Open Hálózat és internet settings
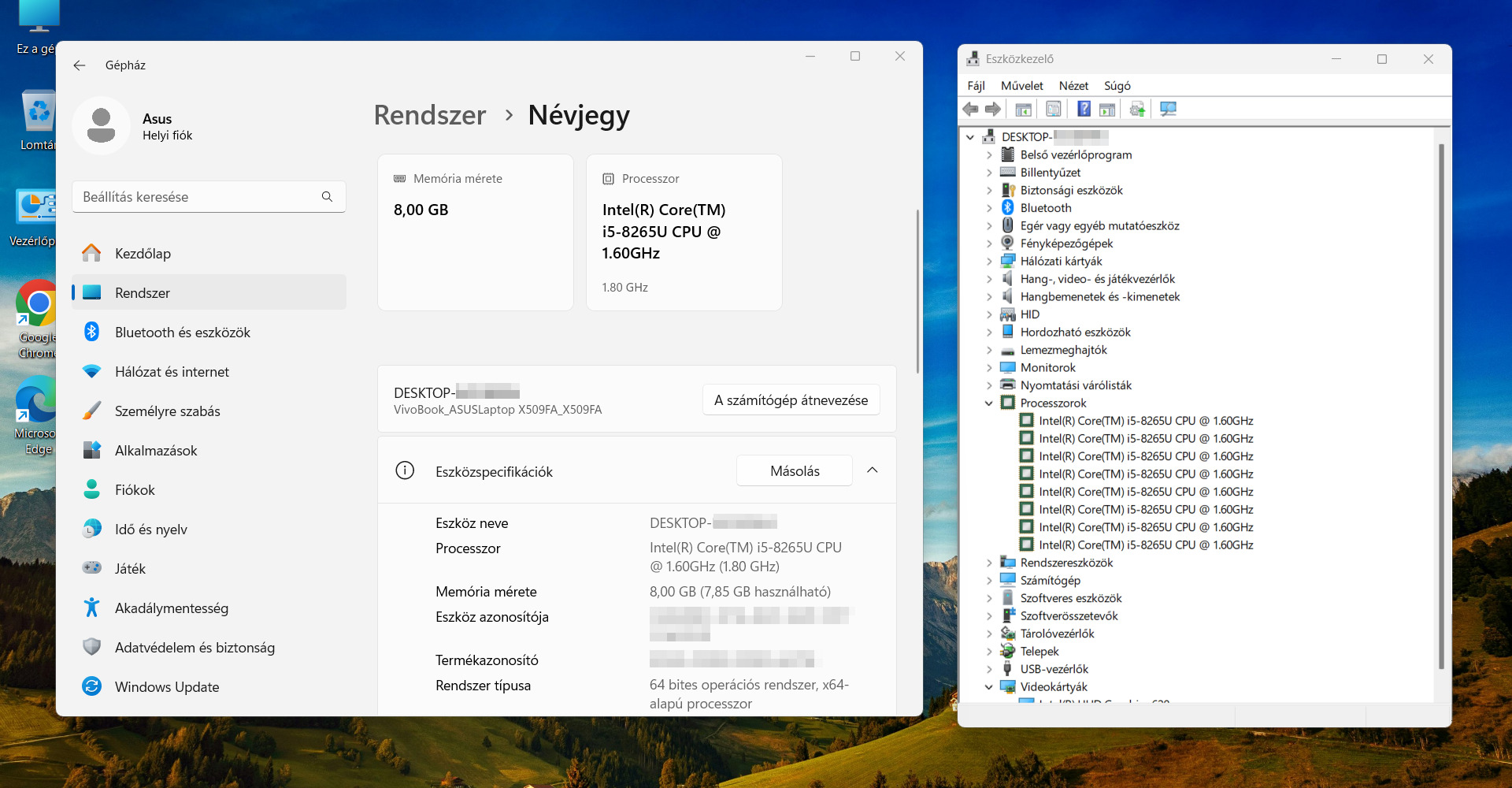The width and height of the screenshot is (1512, 788). point(209,371)
